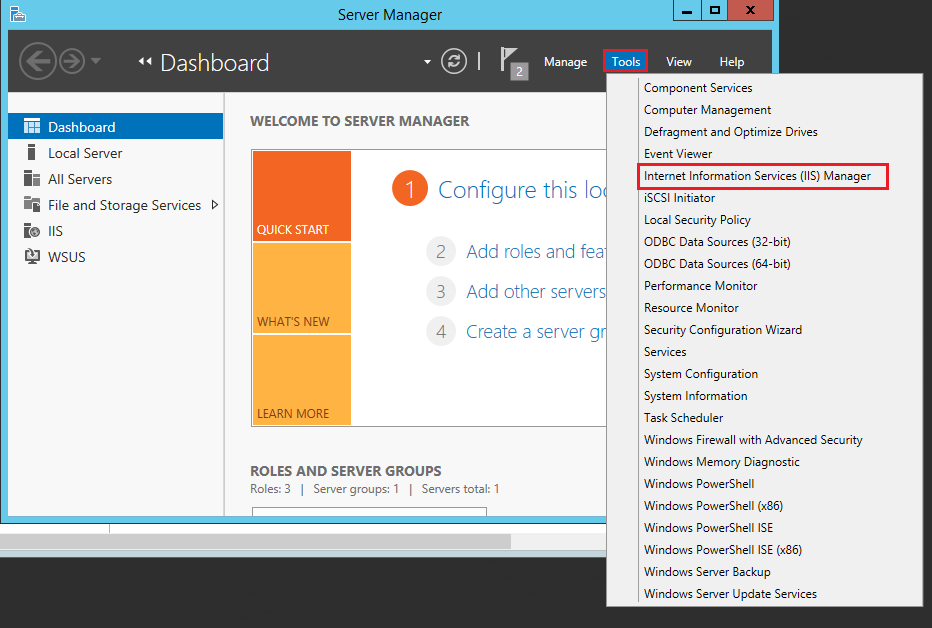Open the IIS role icon in sidebar
Viewport: 932px width, 628px height.
[31, 231]
